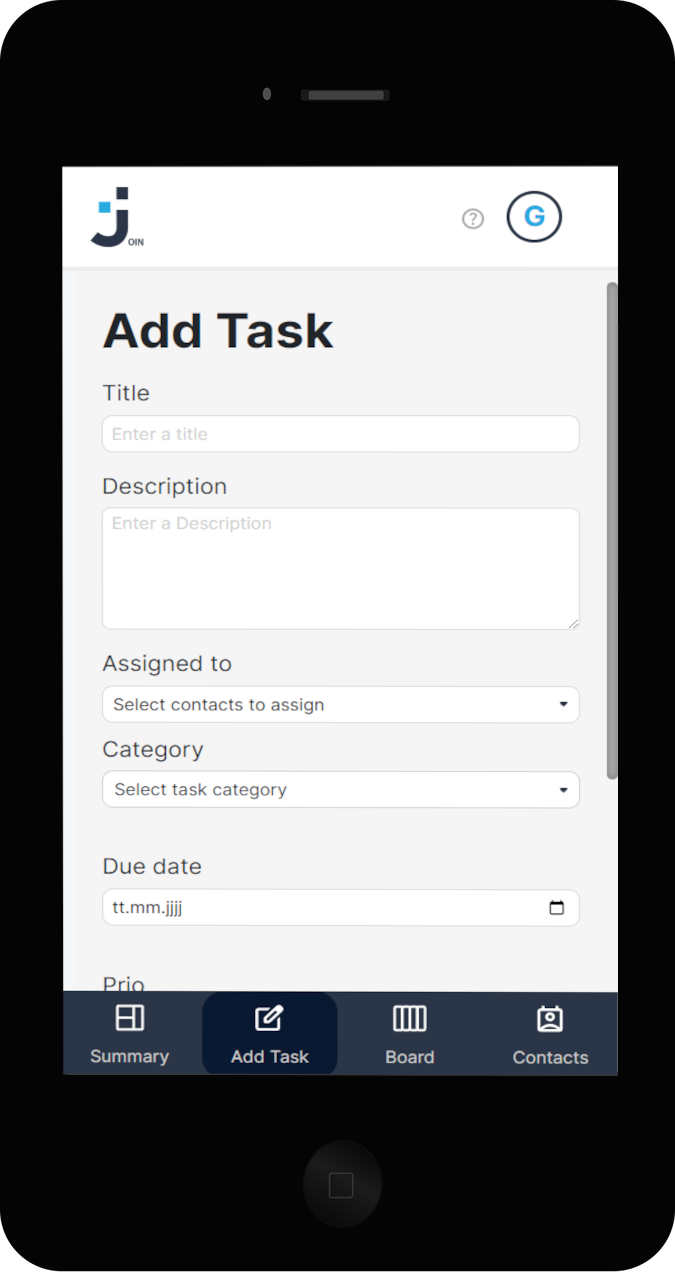The width and height of the screenshot is (675, 1280).
Task: Expand Assigned to dropdown arrow
Action: (x=563, y=705)
